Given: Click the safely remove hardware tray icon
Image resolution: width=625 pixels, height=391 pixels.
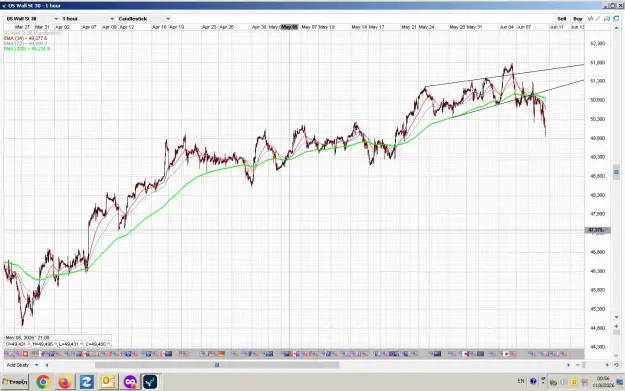Looking at the screenshot, I should (x=553, y=382).
